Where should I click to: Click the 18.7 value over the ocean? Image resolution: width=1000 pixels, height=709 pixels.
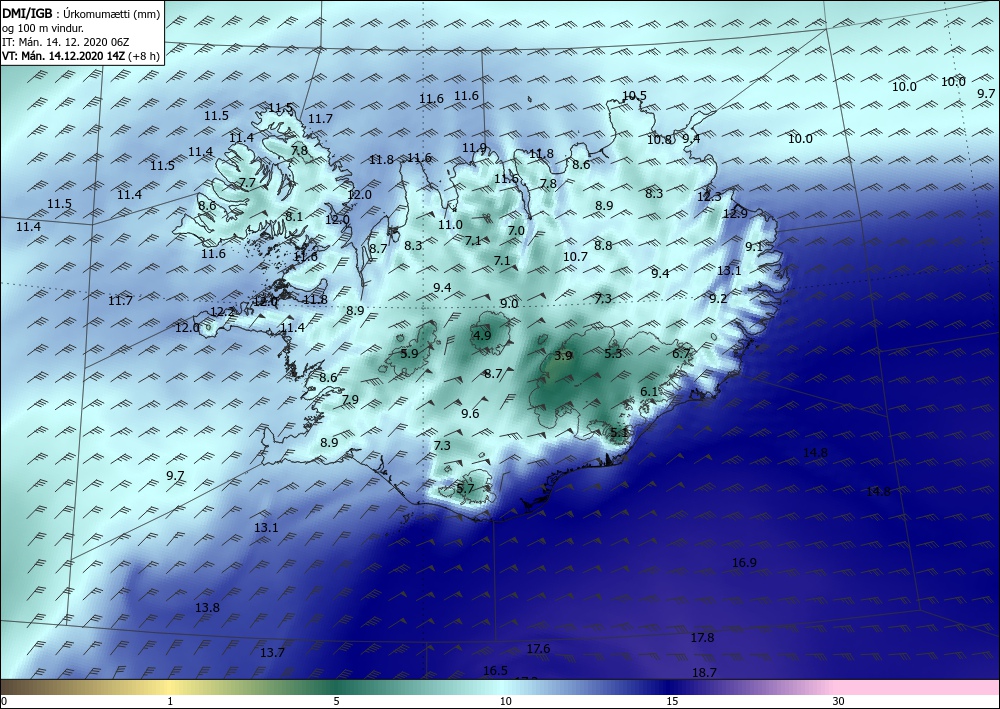(x=704, y=673)
